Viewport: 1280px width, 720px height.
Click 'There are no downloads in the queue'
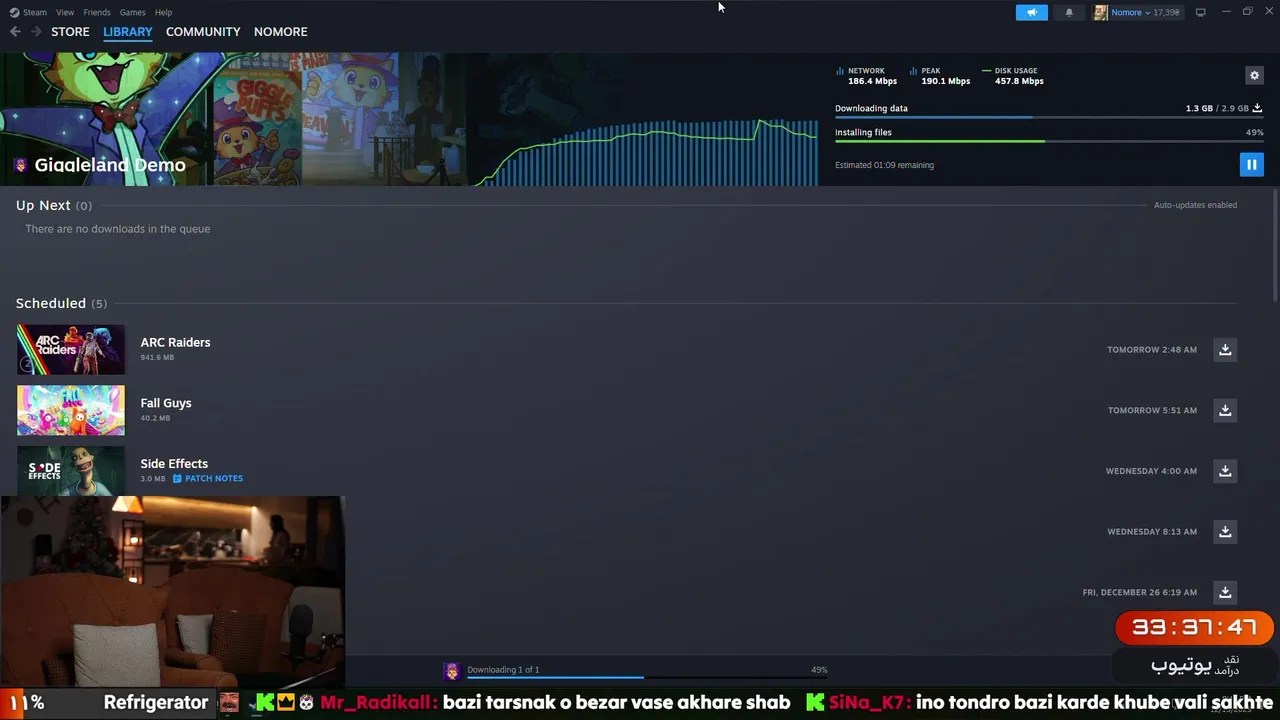(x=117, y=229)
